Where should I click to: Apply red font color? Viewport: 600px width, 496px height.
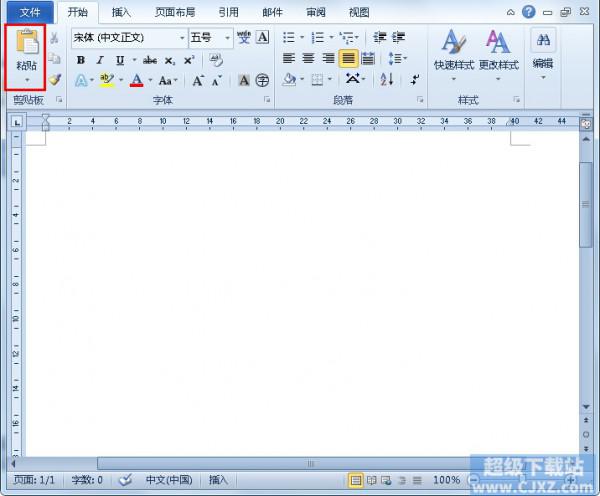click(137, 80)
